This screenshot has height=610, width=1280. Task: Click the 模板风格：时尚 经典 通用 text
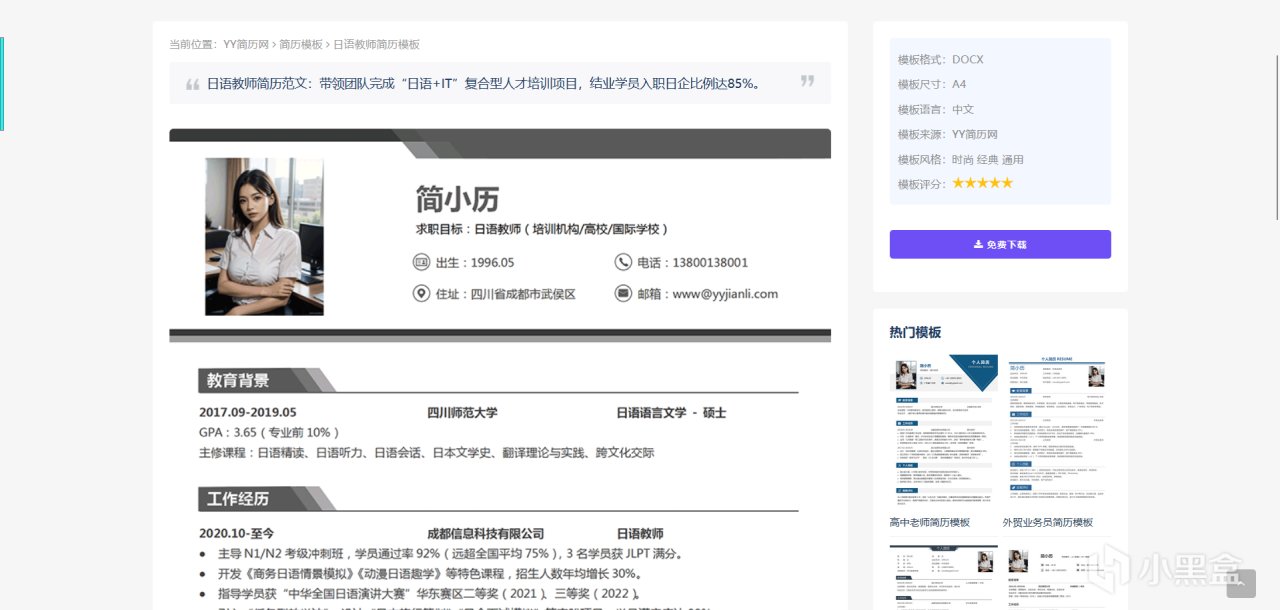coord(961,159)
